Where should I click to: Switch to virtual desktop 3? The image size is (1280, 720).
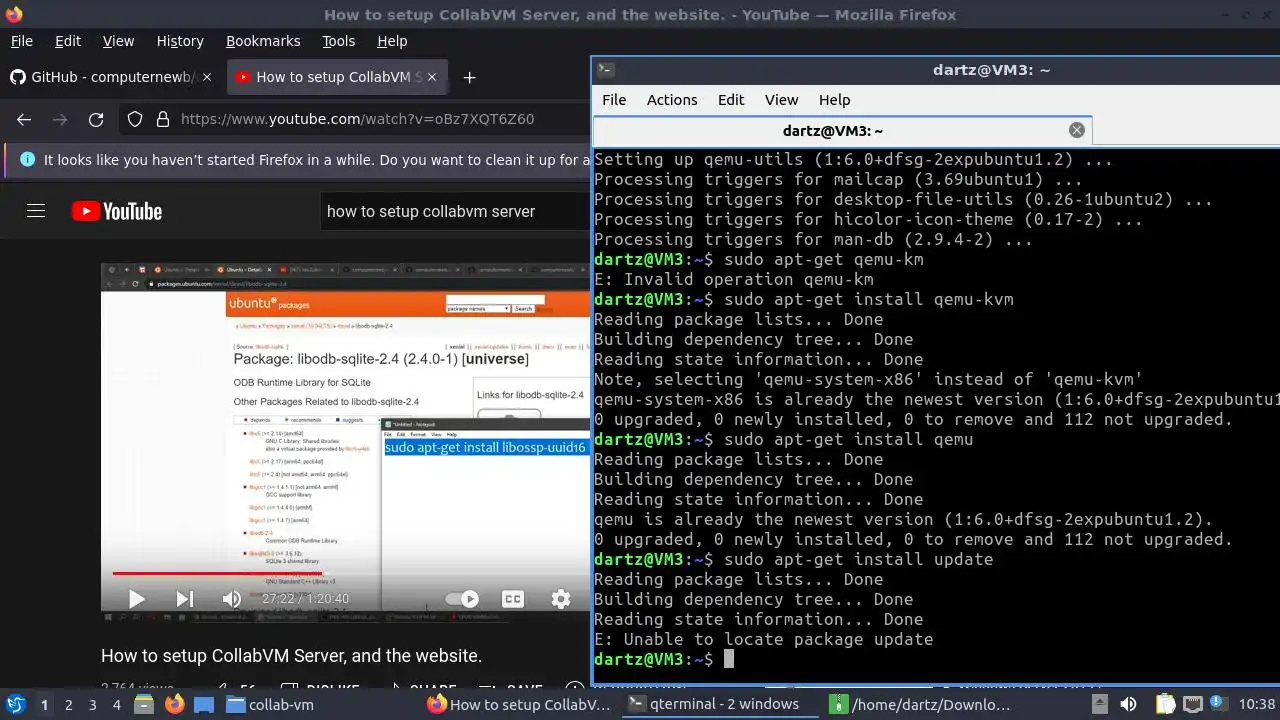coord(93,704)
